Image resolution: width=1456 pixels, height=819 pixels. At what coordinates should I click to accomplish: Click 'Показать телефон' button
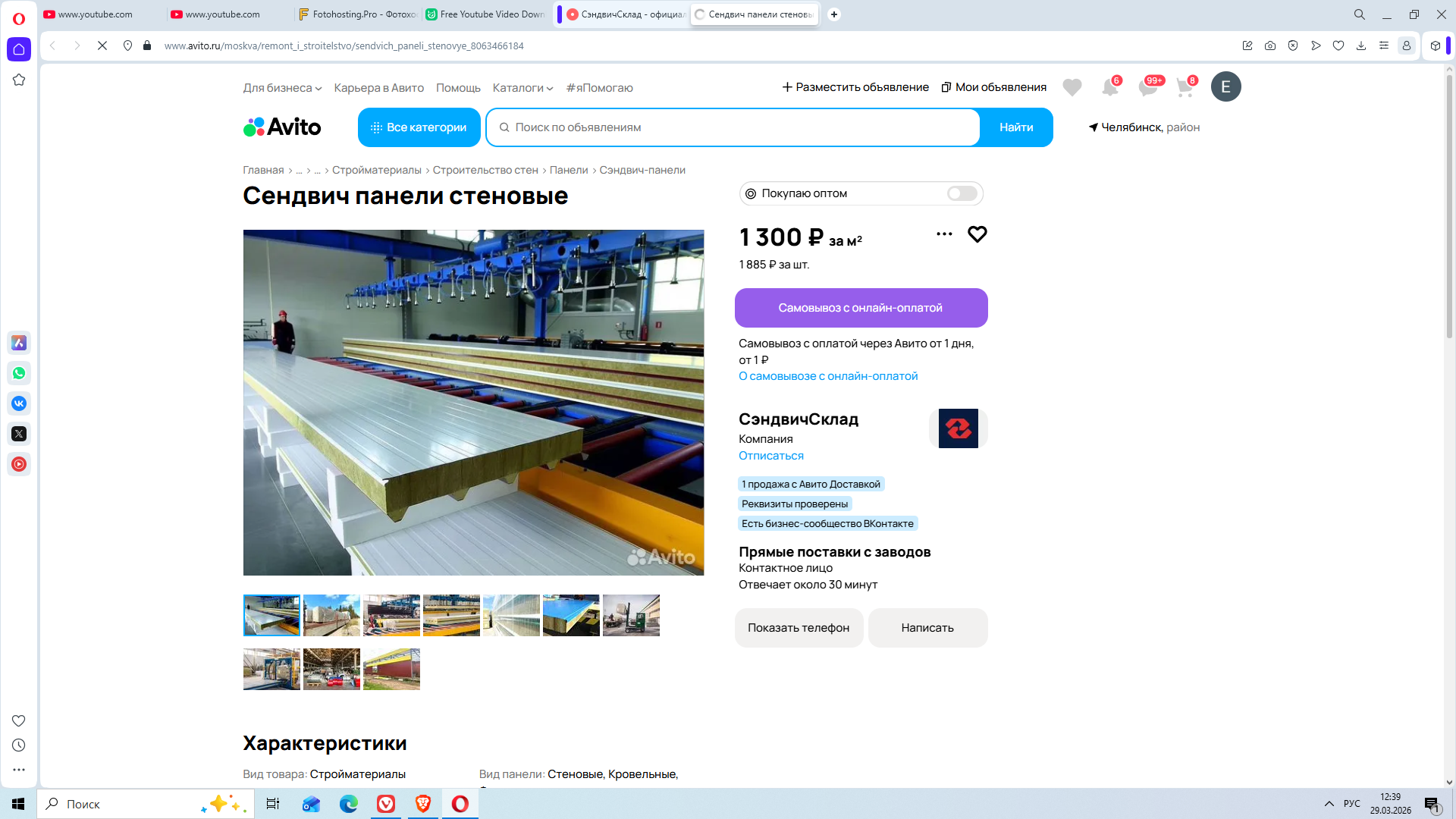point(798,628)
